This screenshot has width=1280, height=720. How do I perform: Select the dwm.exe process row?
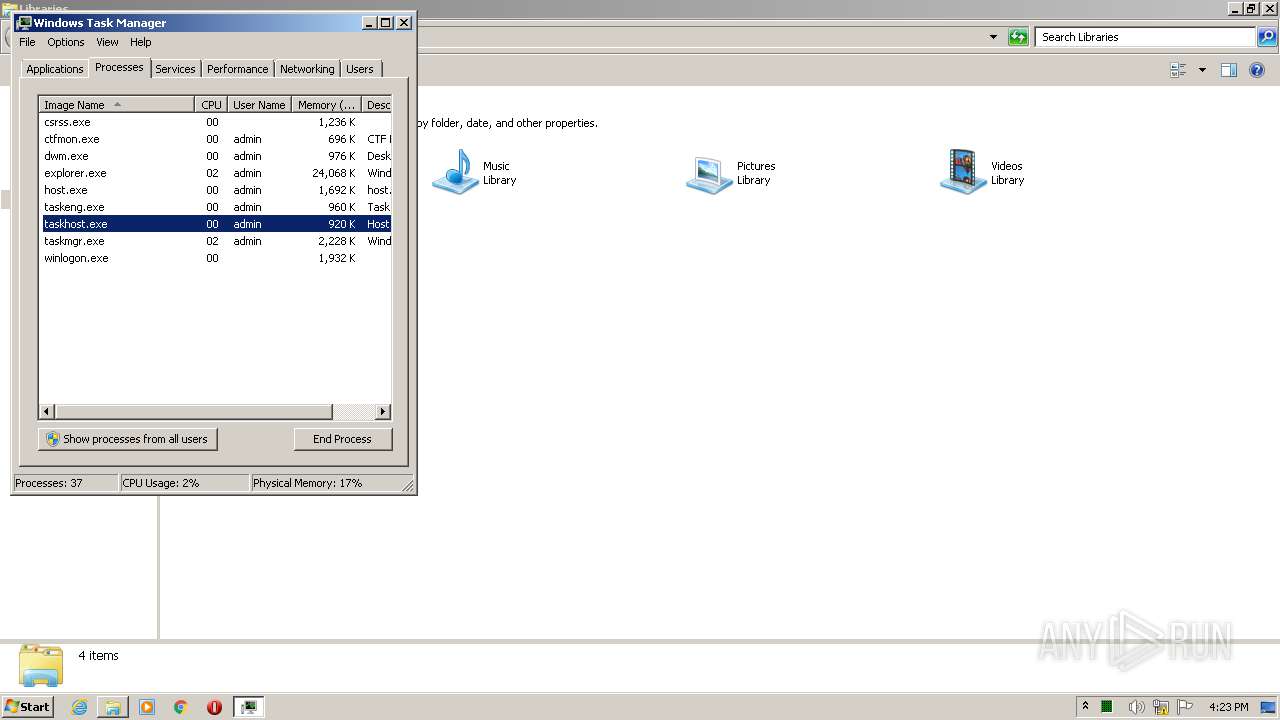click(215, 156)
